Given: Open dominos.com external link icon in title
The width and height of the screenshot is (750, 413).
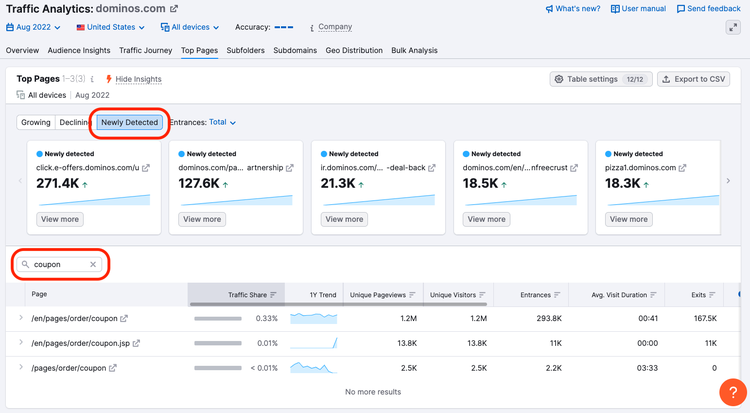Looking at the screenshot, I should tap(174, 9).
